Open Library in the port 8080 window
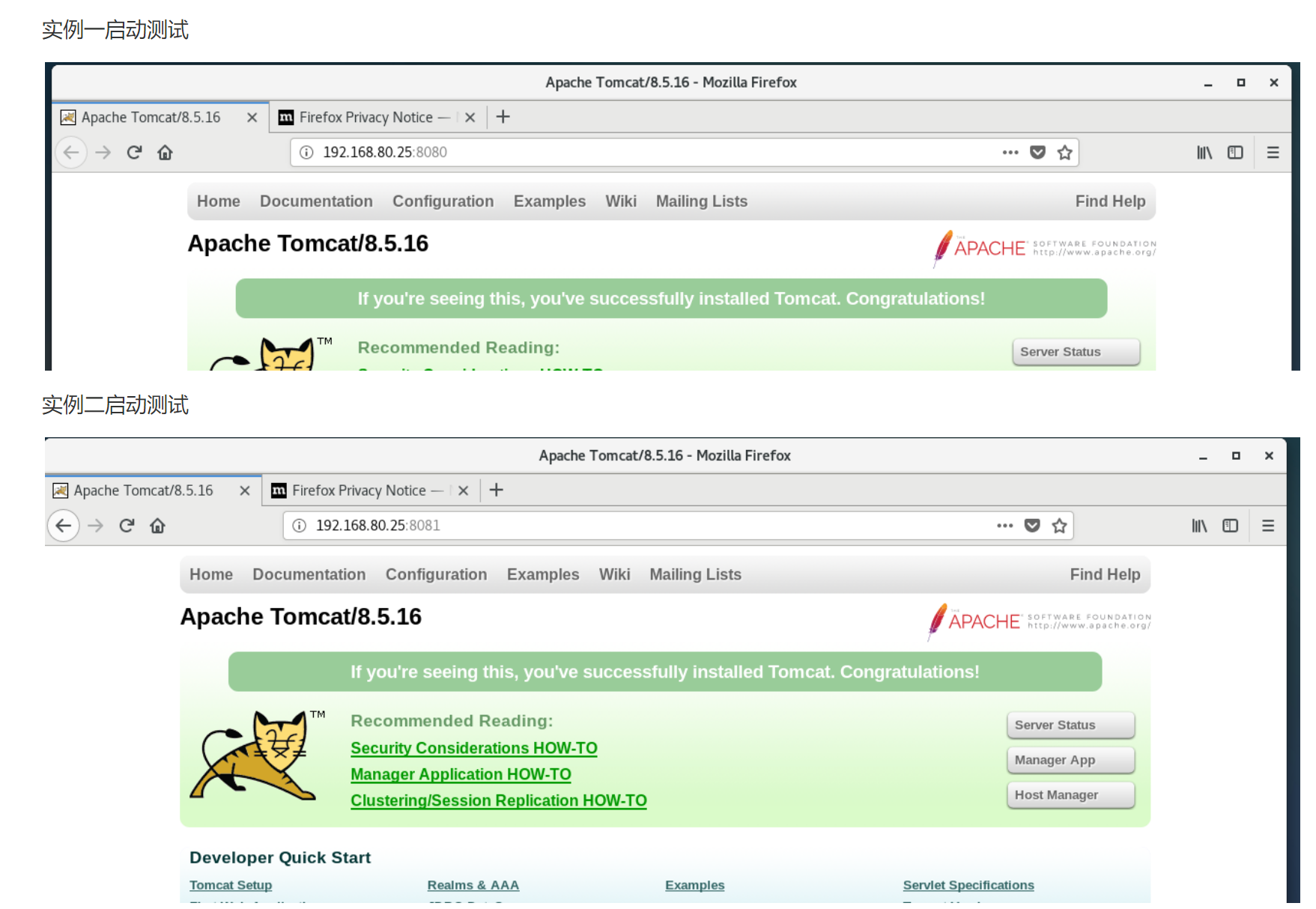The width and height of the screenshot is (1316, 909). tap(1204, 153)
